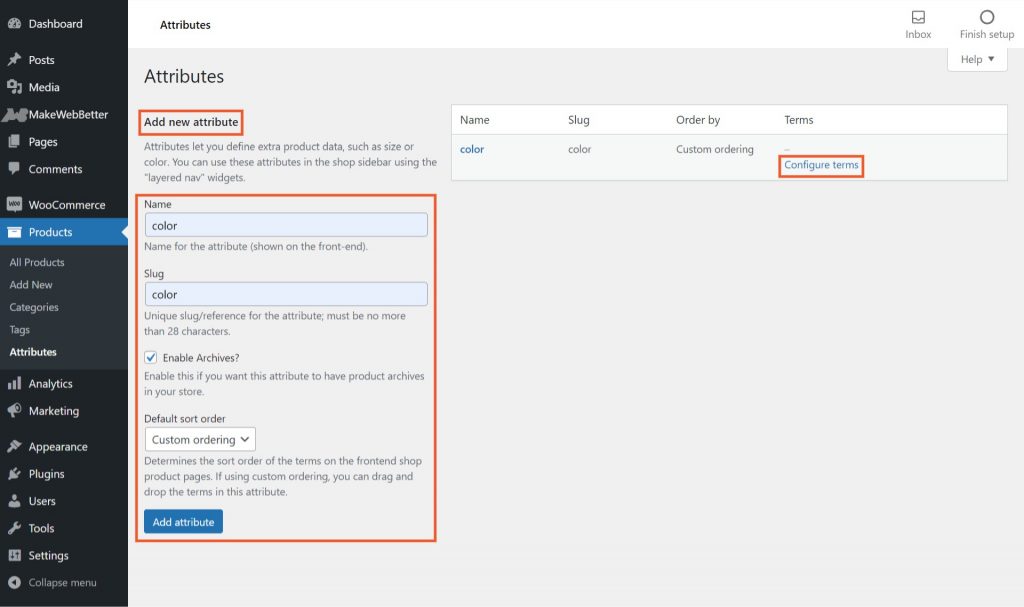Click the Appearance paintbrush icon

click(14, 446)
